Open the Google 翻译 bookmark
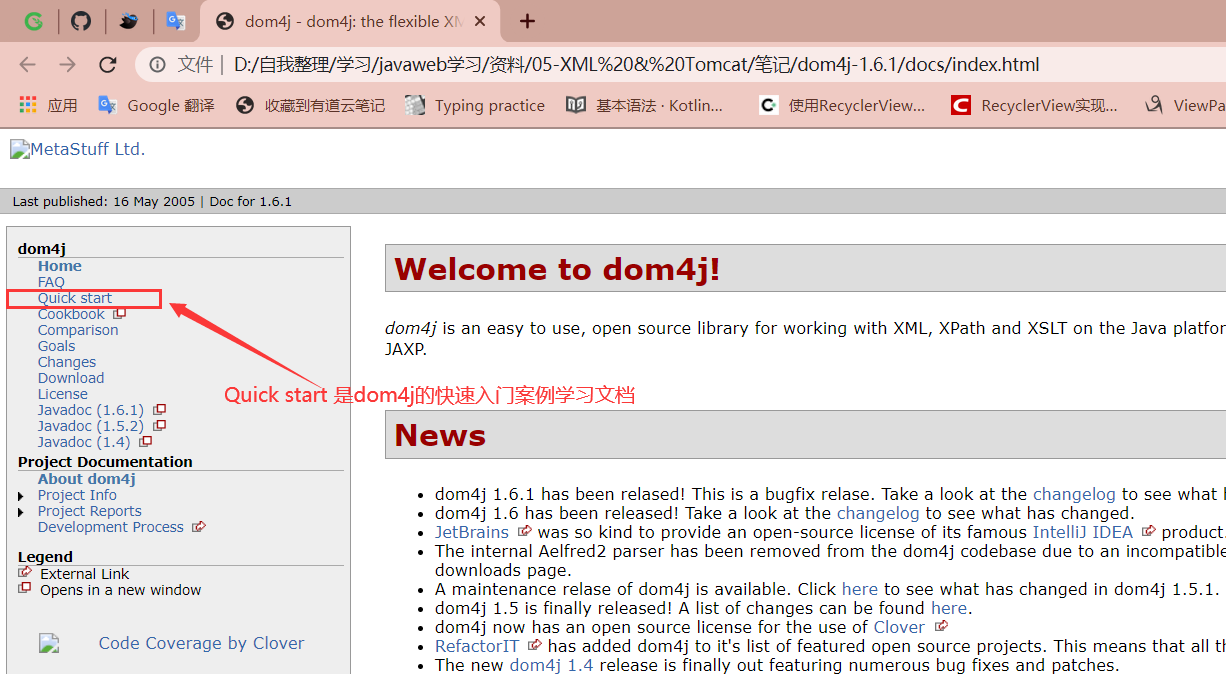This screenshot has height=674, width=1226. pos(156,105)
